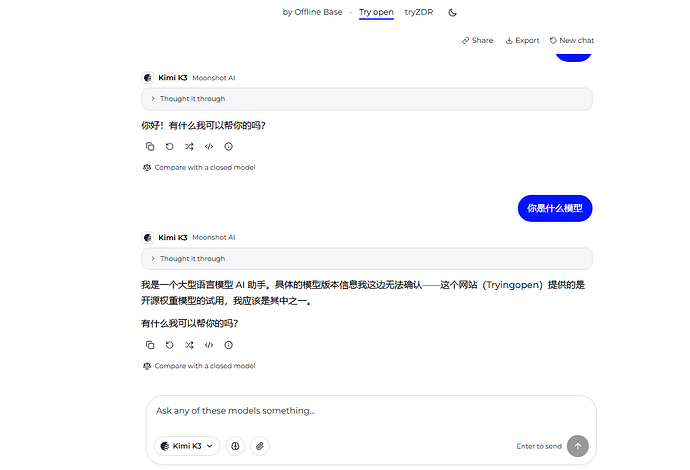Viewport: 690px width, 470px height.
Task: Click the circular icon next to model selector
Action: click(x=235, y=446)
